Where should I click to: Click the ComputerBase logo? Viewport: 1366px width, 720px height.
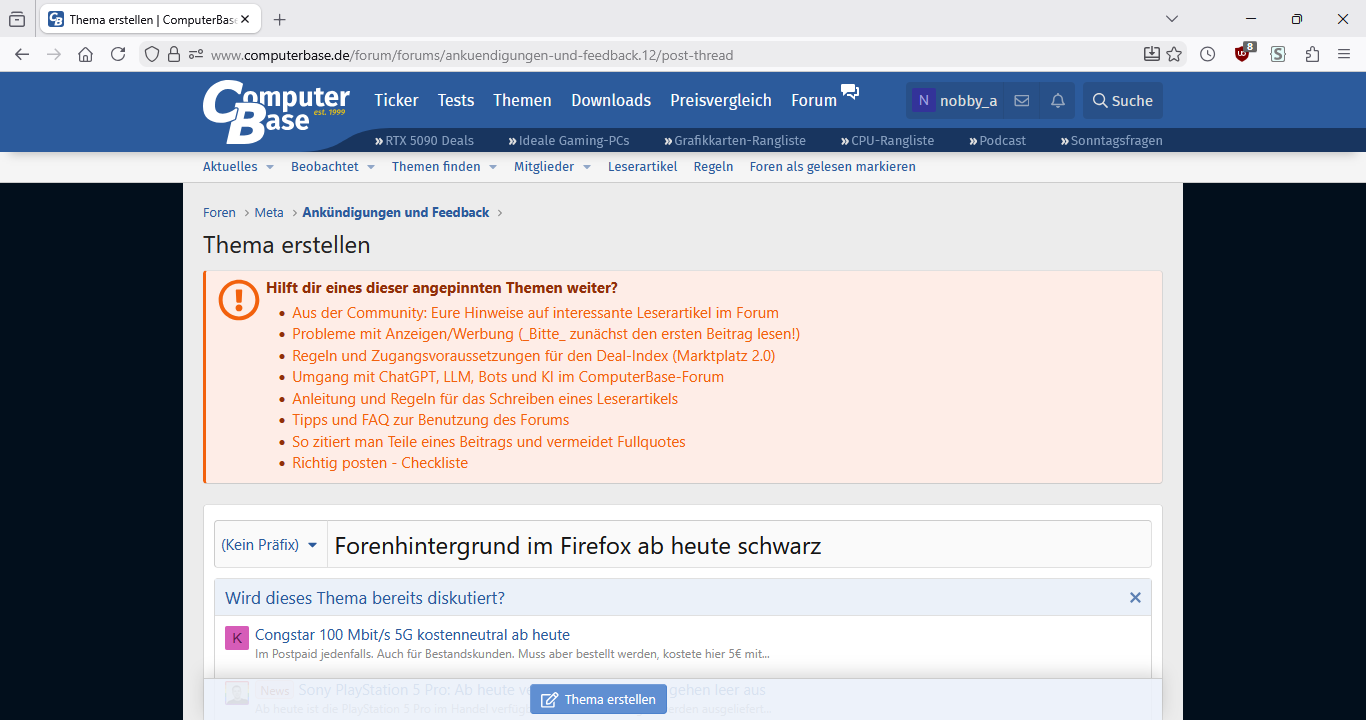[276, 111]
